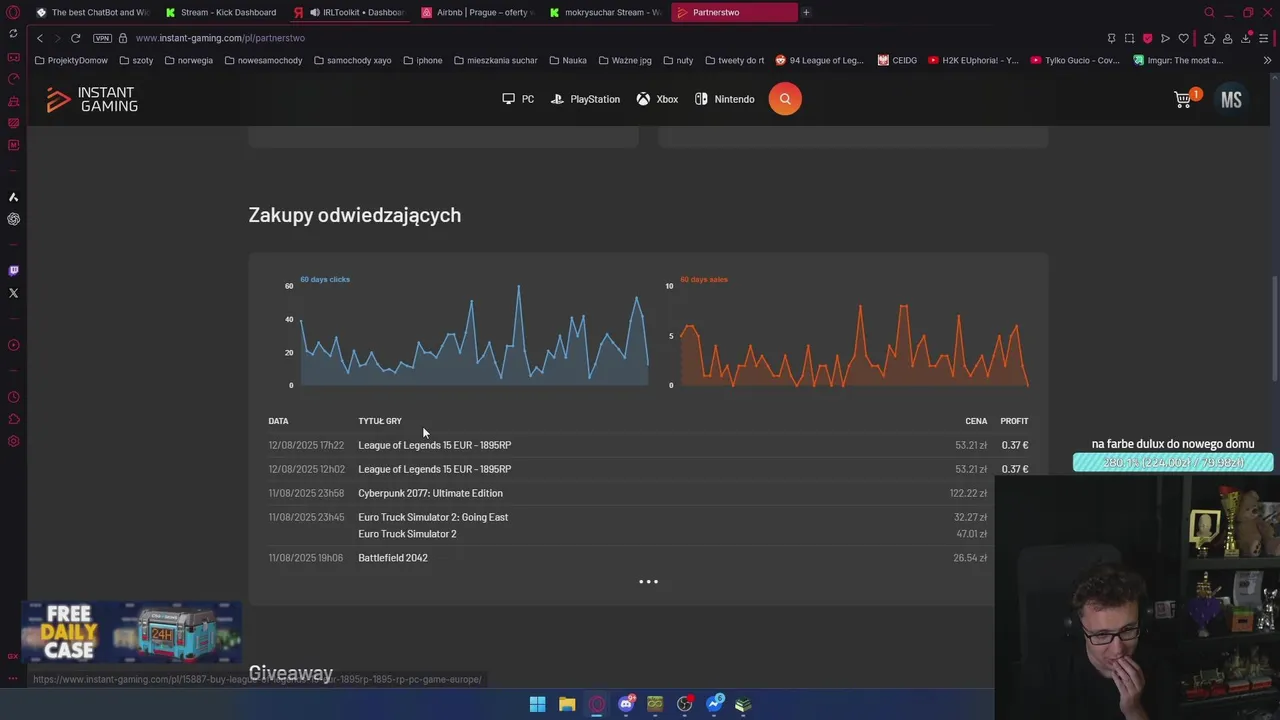
Task: Switch to IRLToolkit Dashboard tab
Action: click(x=349, y=12)
